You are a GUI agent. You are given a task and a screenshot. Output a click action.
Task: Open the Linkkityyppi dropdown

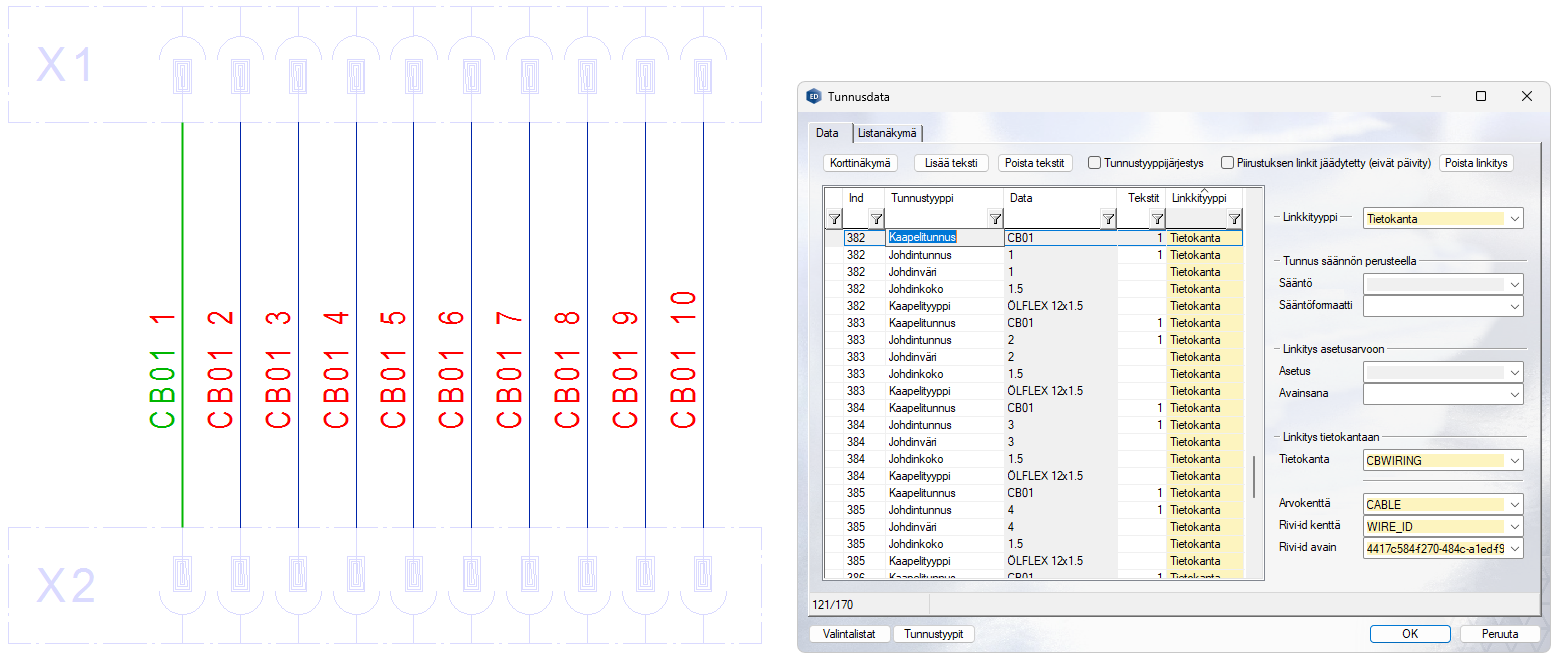point(1516,218)
